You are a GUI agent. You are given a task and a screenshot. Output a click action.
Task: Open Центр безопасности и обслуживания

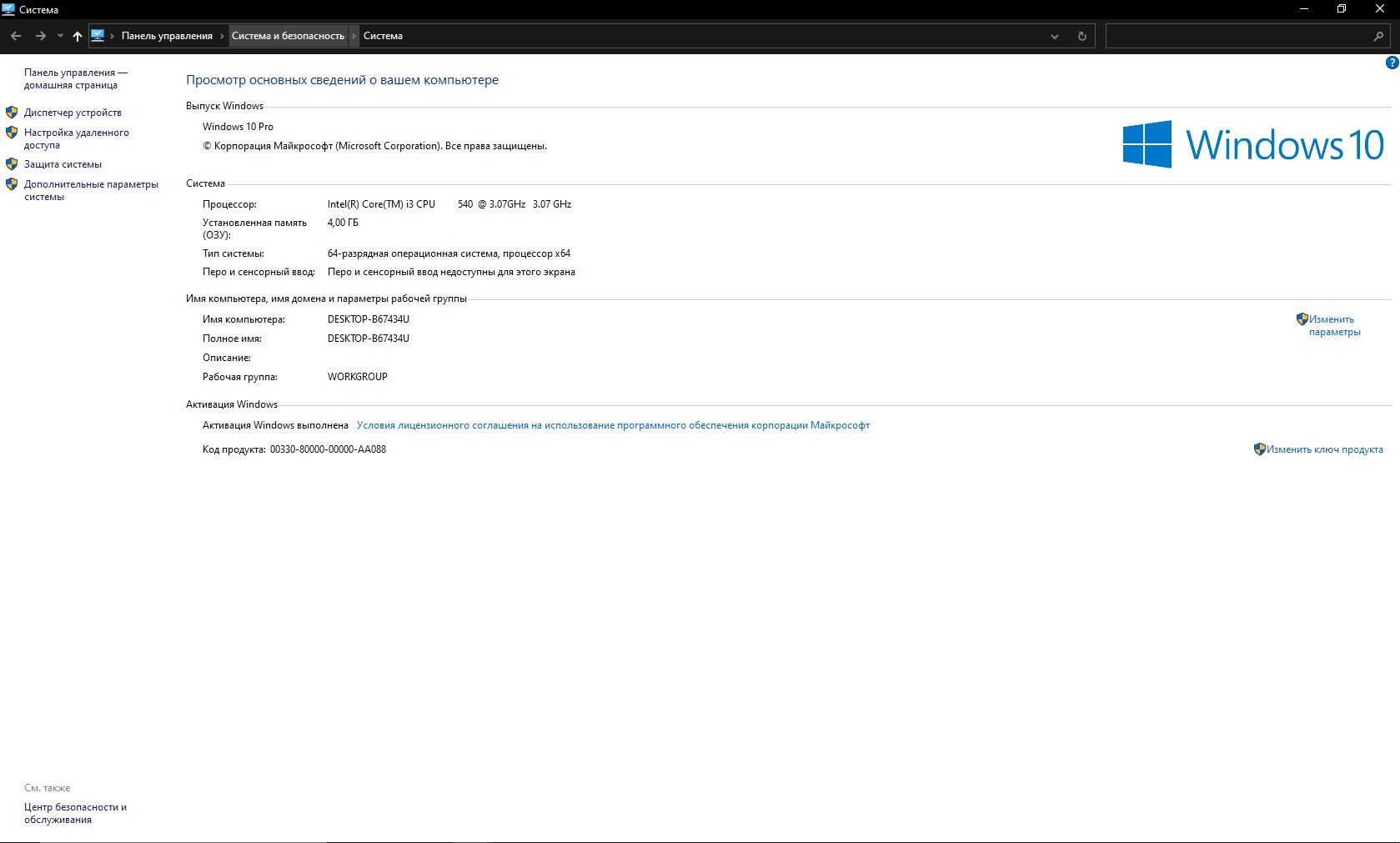point(75,813)
